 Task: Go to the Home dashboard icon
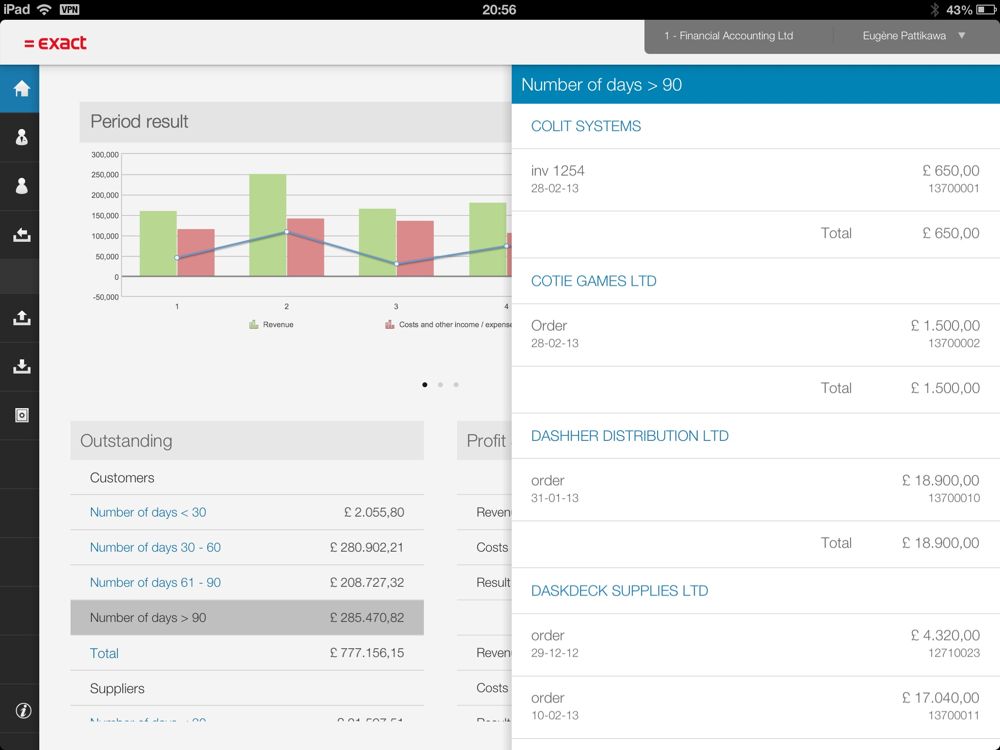(21, 89)
